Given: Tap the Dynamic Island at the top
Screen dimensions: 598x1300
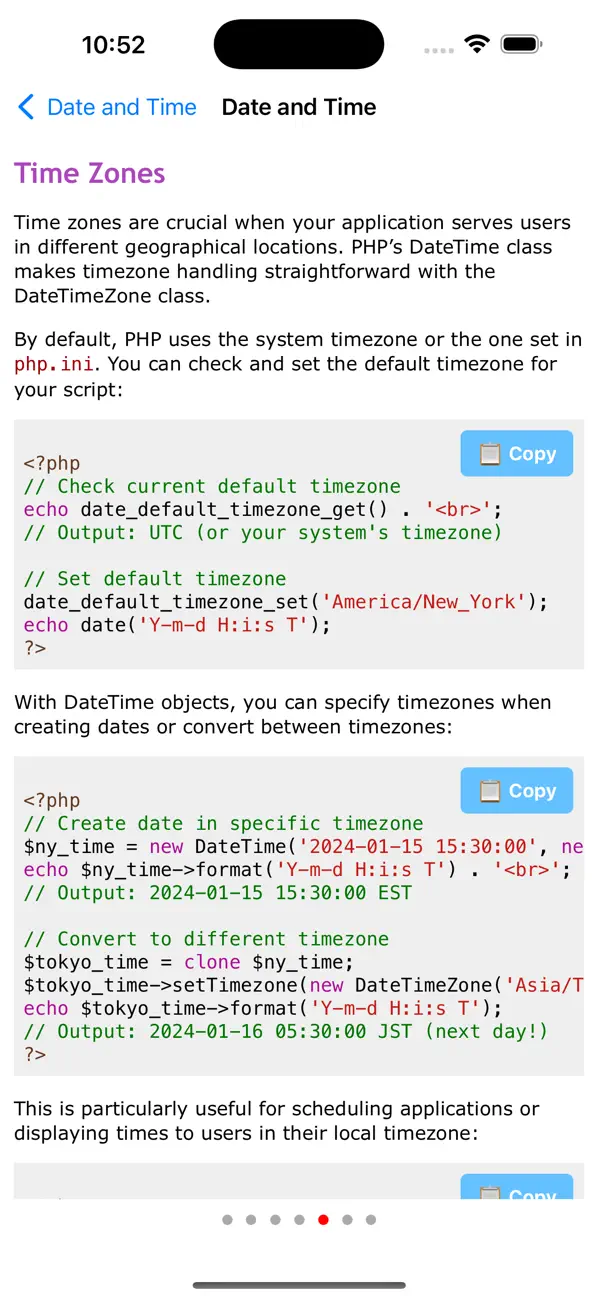Looking at the screenshot, I should [x=298, y=44].
